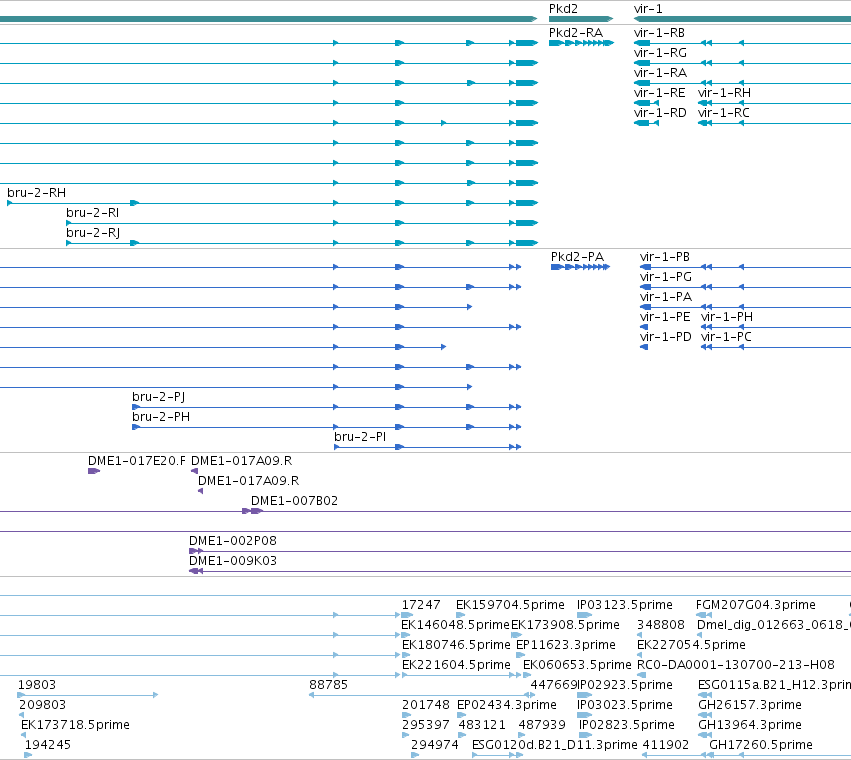Select transcript label vir-1-RA
851x760 pixels.
click(660, 73)
